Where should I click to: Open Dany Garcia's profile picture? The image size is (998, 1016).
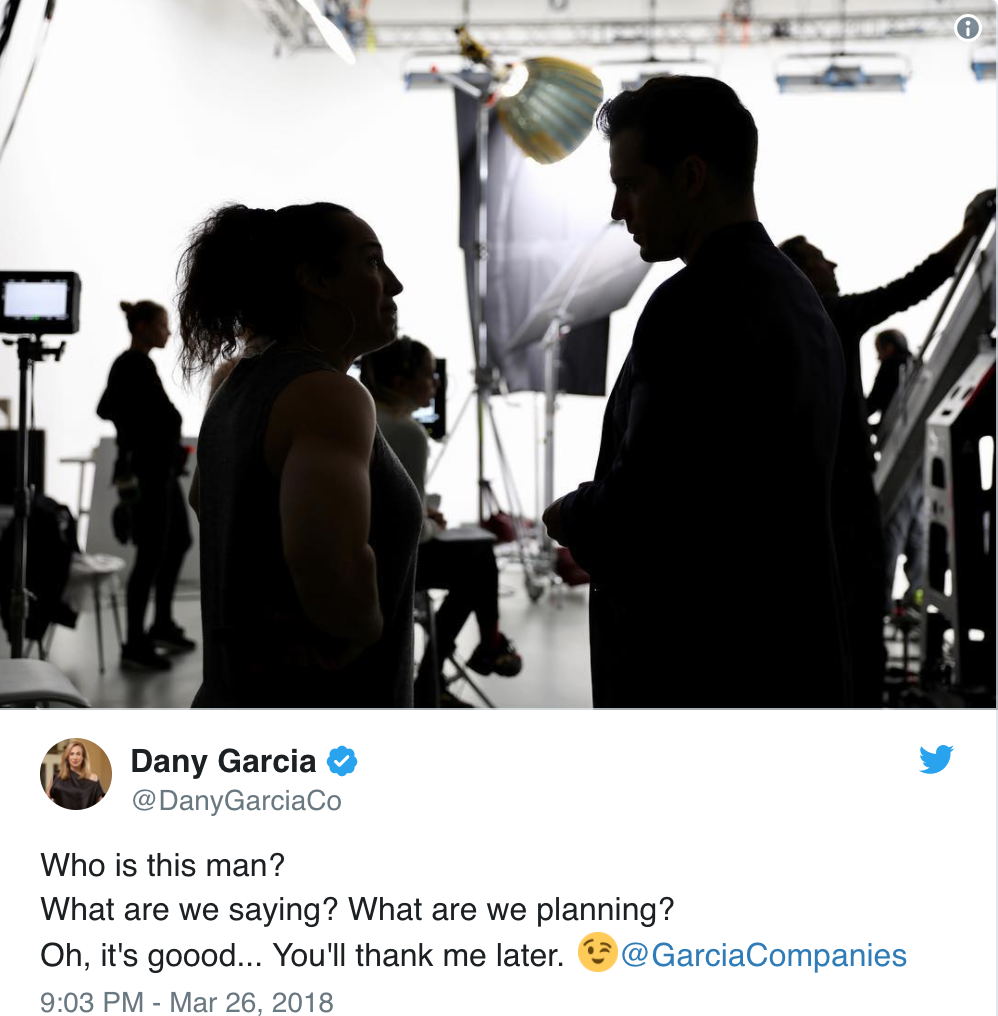tap(76, 774)
